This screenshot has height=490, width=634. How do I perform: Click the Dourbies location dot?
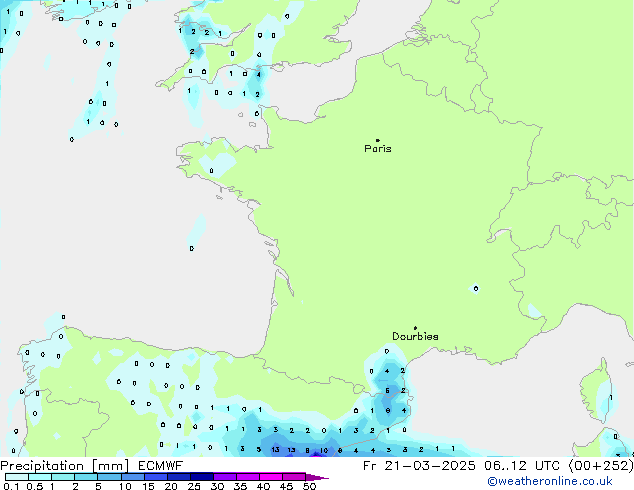415,328
